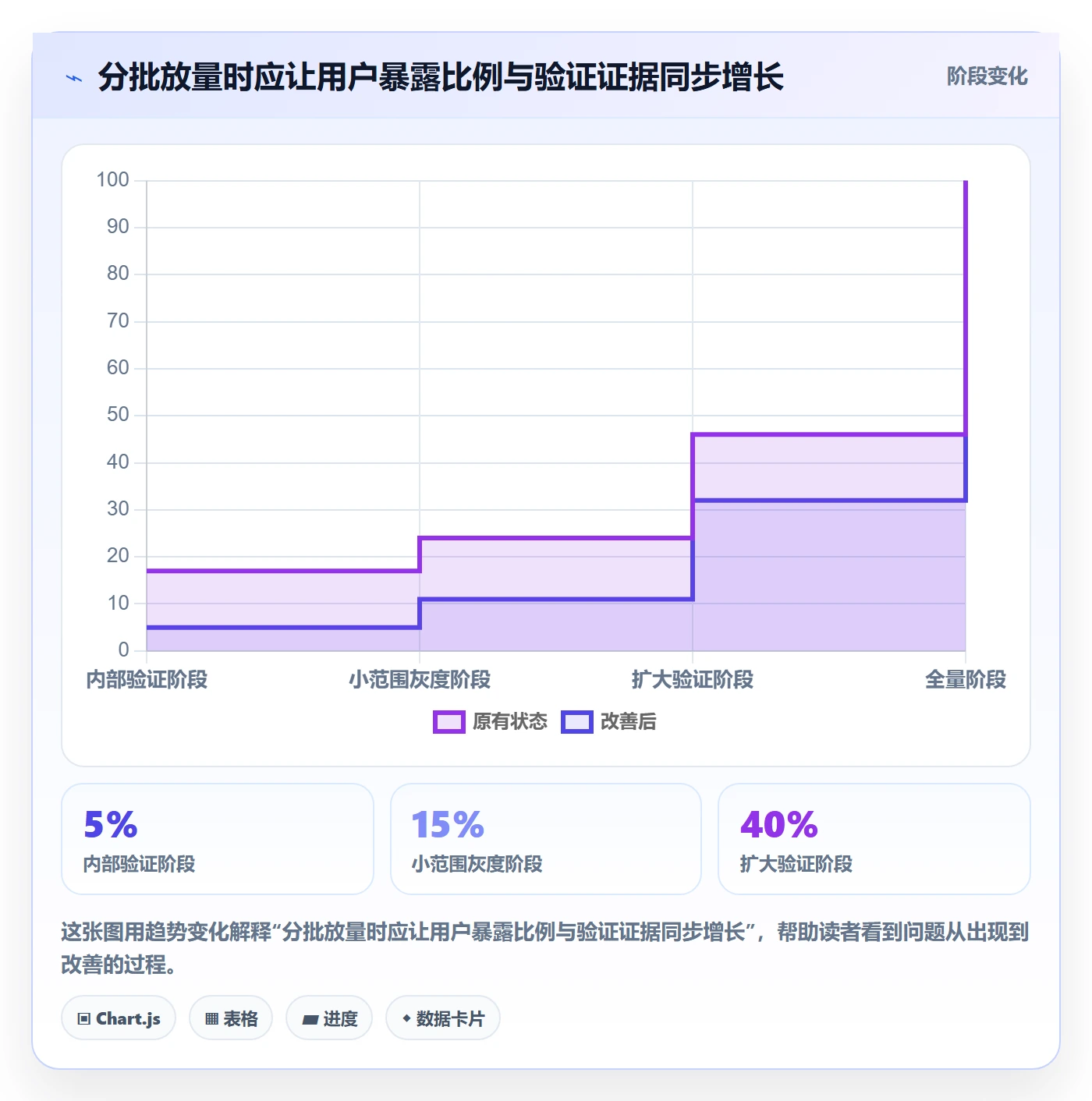The width and height of the screenshot is (1092, 1101).
Task: Click the blue 改善后 legend swatch
Action: 577,722
